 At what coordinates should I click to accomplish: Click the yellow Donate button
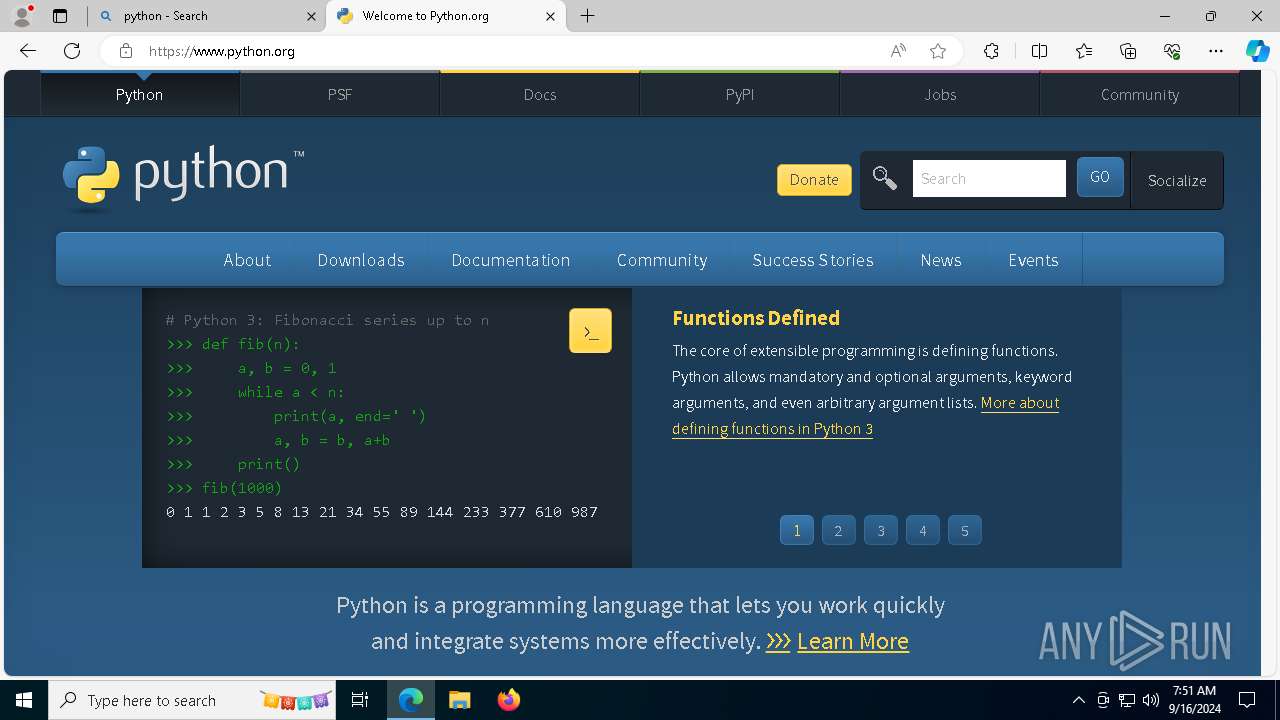click(814, 180)
